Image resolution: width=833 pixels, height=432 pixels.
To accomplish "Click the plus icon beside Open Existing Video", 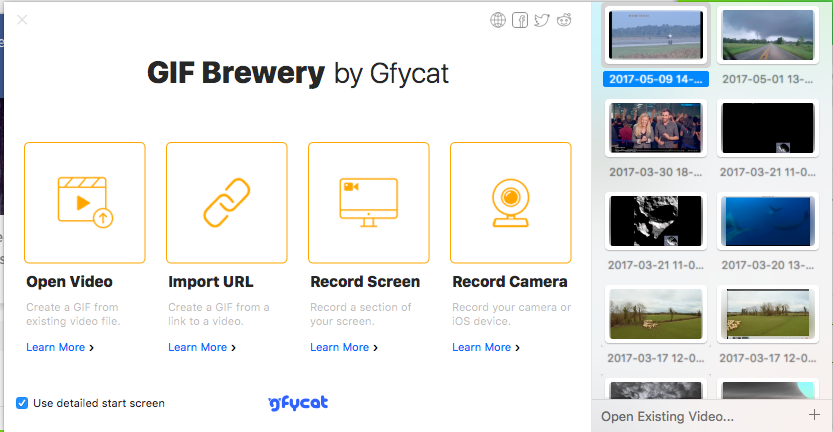I will pyautogui.click(x=814, y=415).
